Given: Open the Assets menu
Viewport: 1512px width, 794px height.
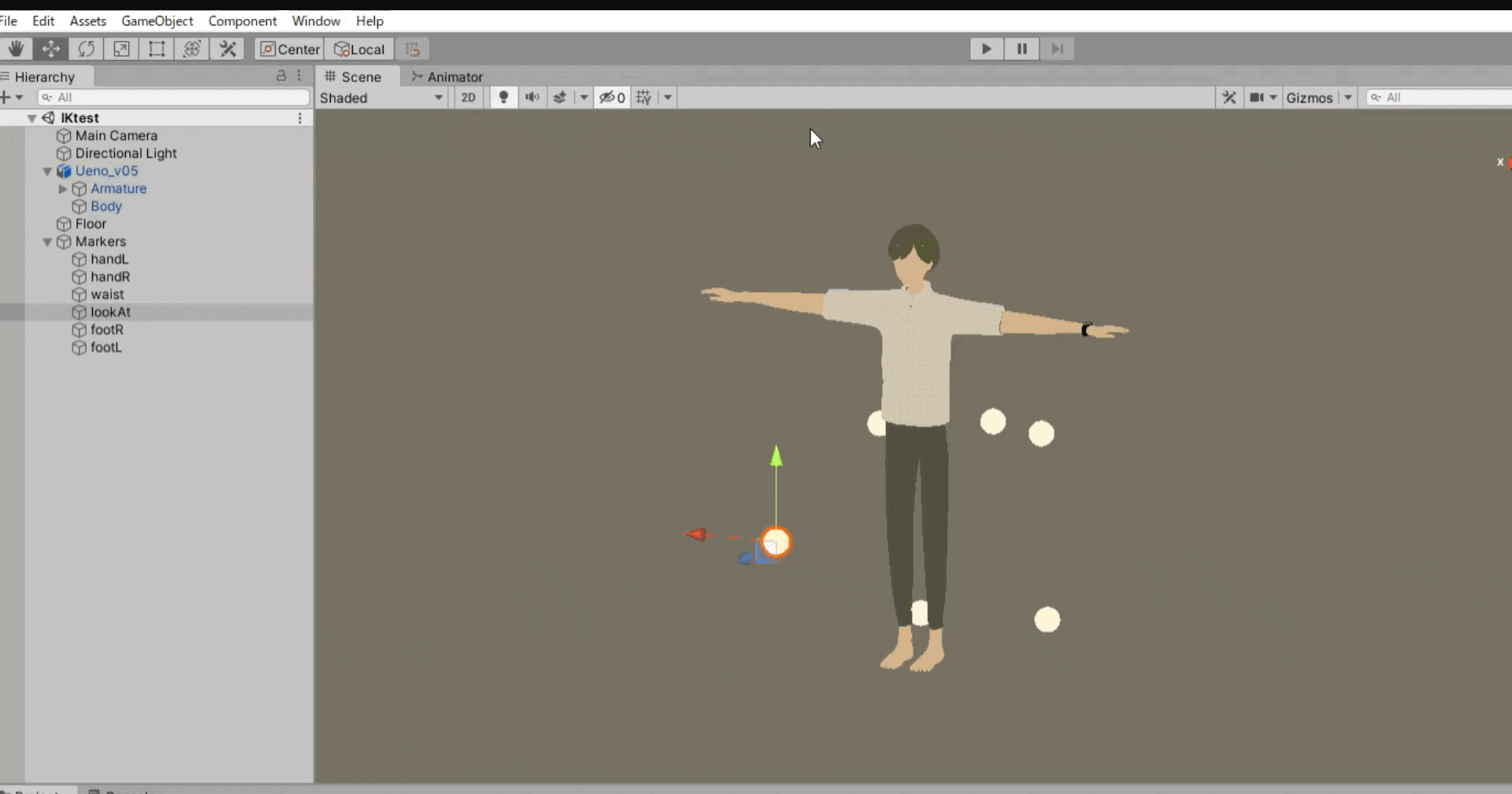Looking at the screenshot, I should [88, 21].
